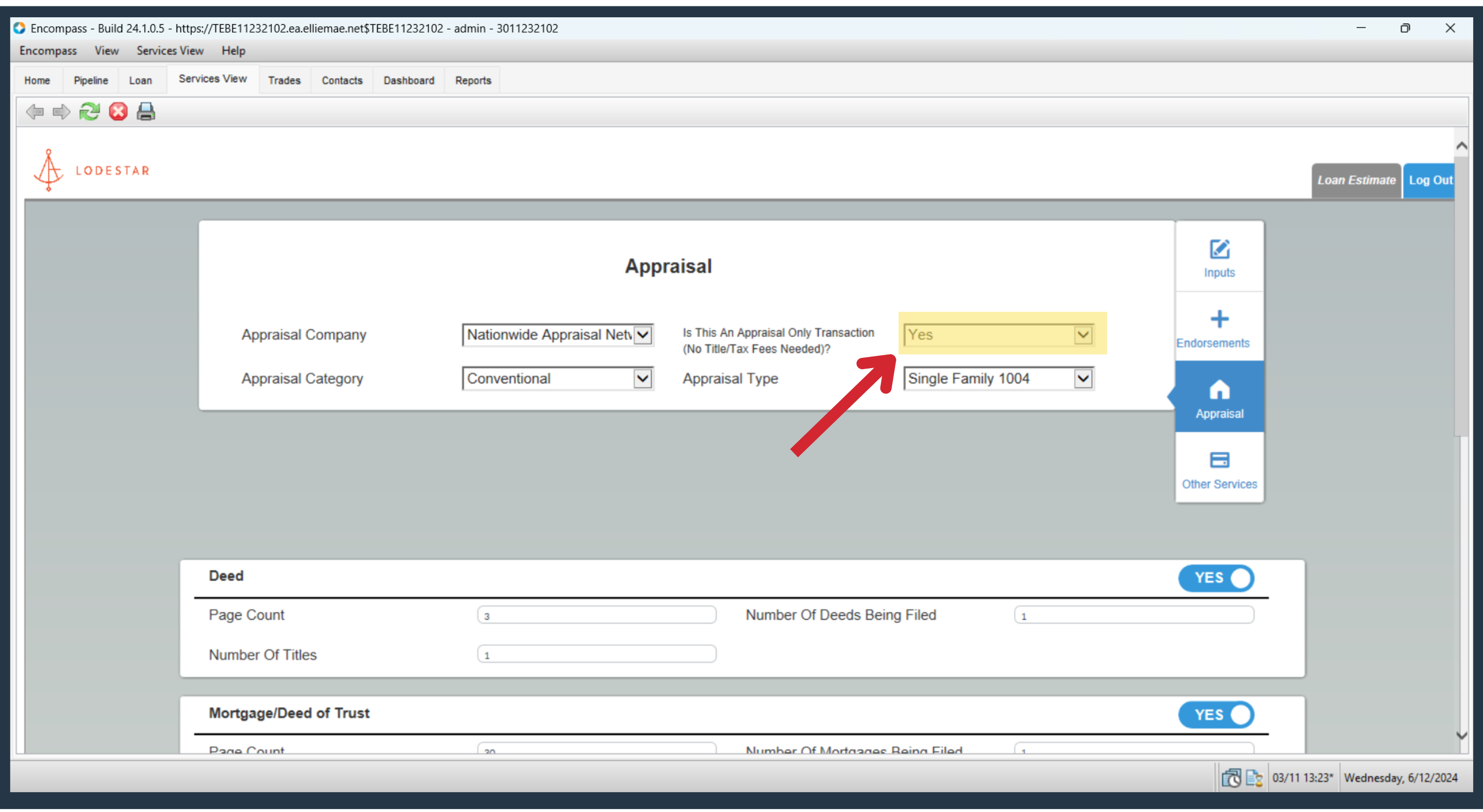Open the Services View menu
This screenshot has width=1483, height=812.
point(170,50)
